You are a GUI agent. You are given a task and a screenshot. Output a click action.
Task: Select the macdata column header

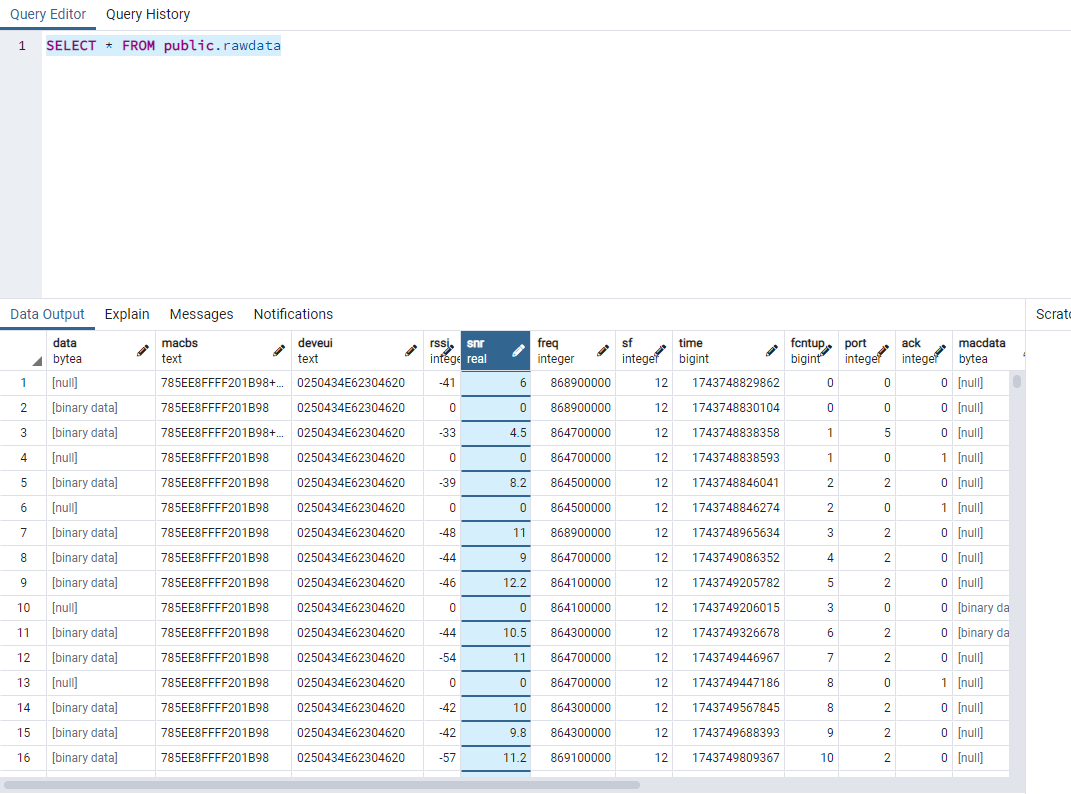pos(982,351)
